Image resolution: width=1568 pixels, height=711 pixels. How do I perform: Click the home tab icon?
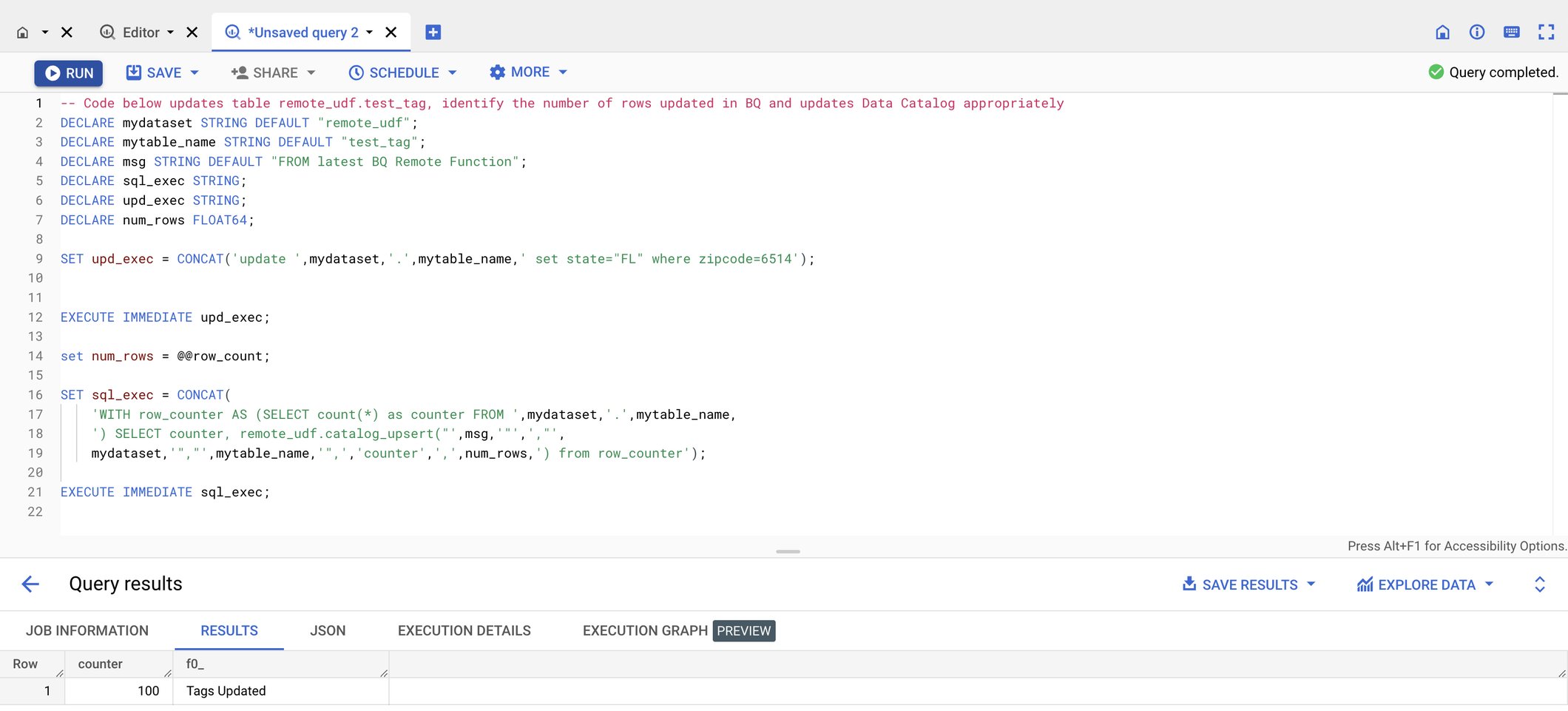point(22,33)
